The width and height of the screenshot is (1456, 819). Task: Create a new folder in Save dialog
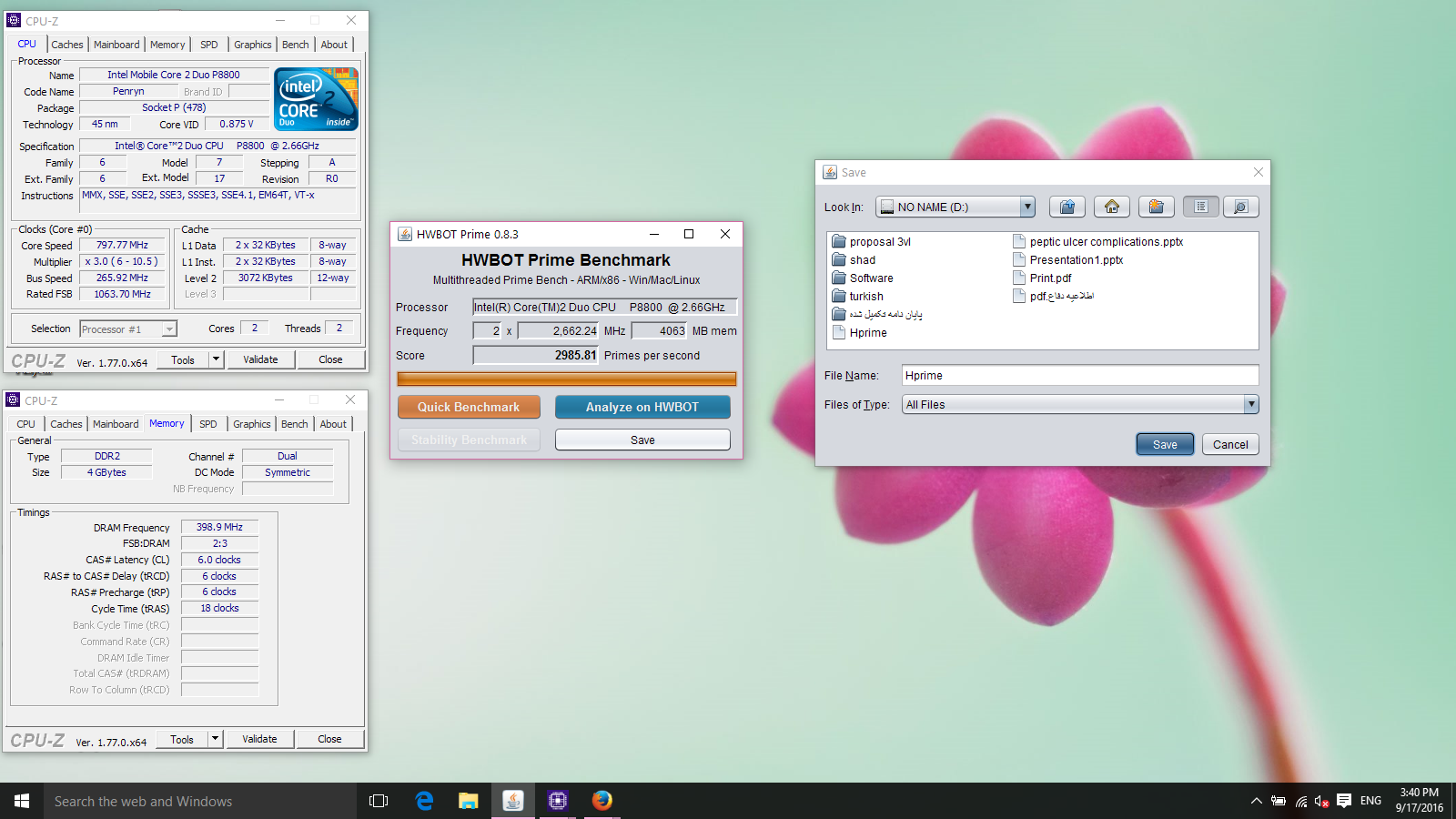(x=1156, y=207)
